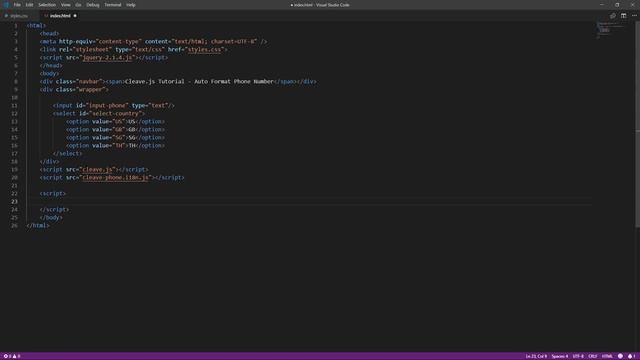Click option value "TH" on line 16
Screen dimensions: 640x360
click(x=118, y=145)
